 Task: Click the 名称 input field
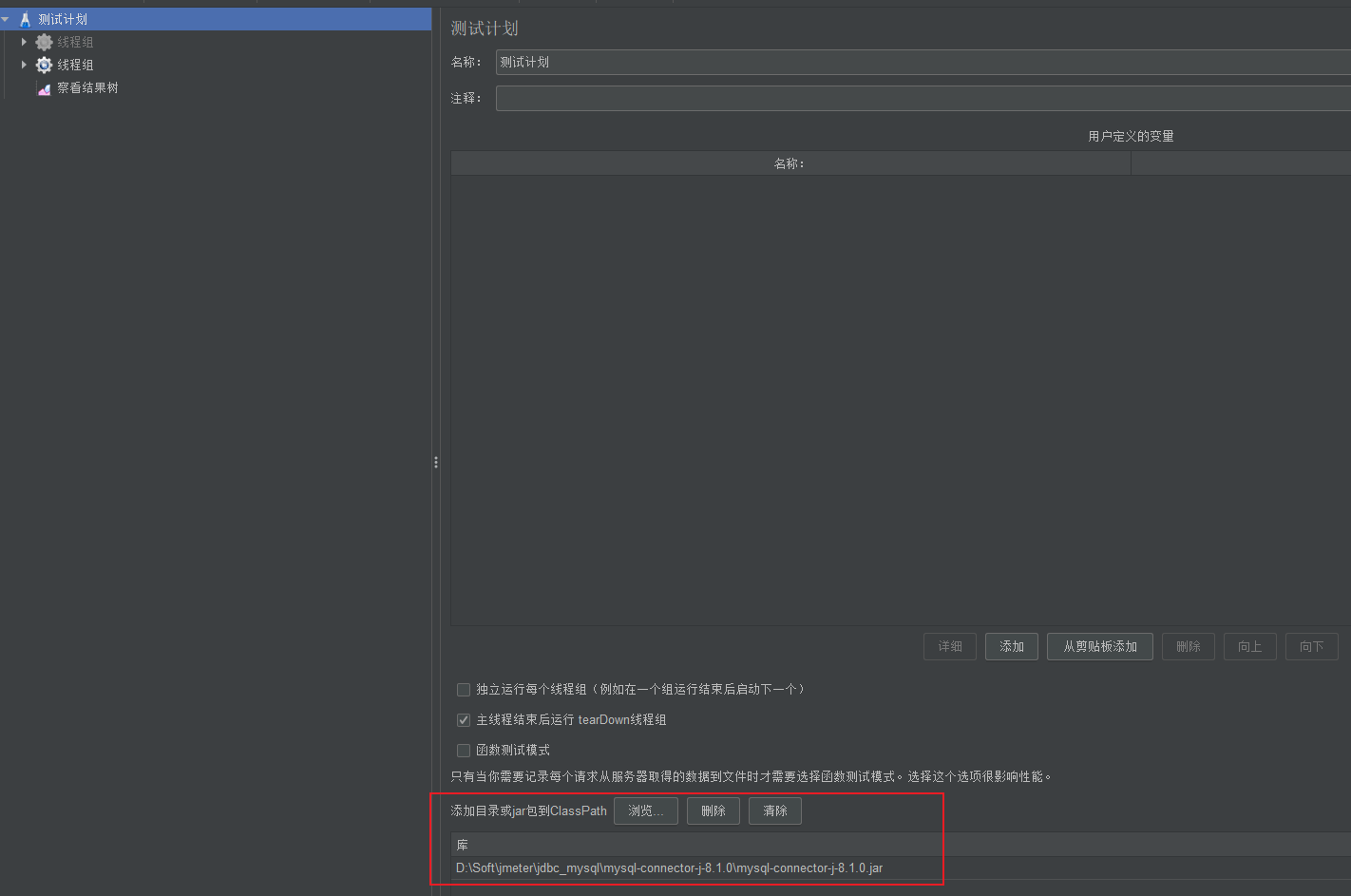point(923,63)
